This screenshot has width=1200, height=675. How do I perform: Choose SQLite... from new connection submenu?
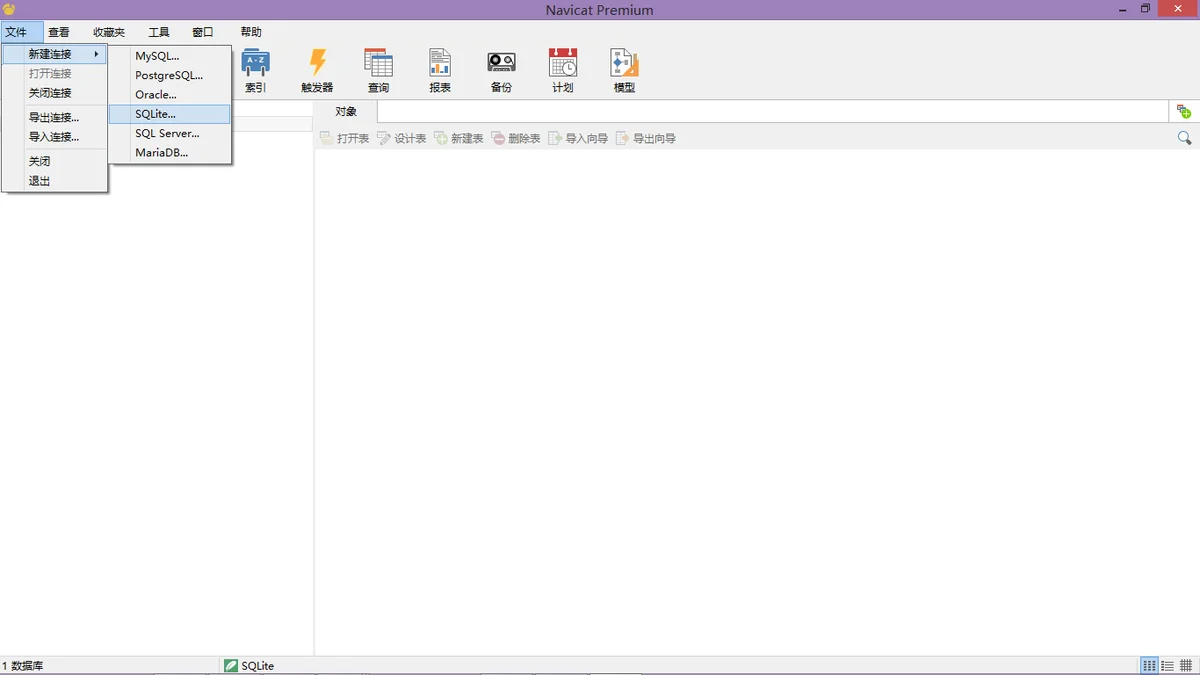click(x=169, y=114)
